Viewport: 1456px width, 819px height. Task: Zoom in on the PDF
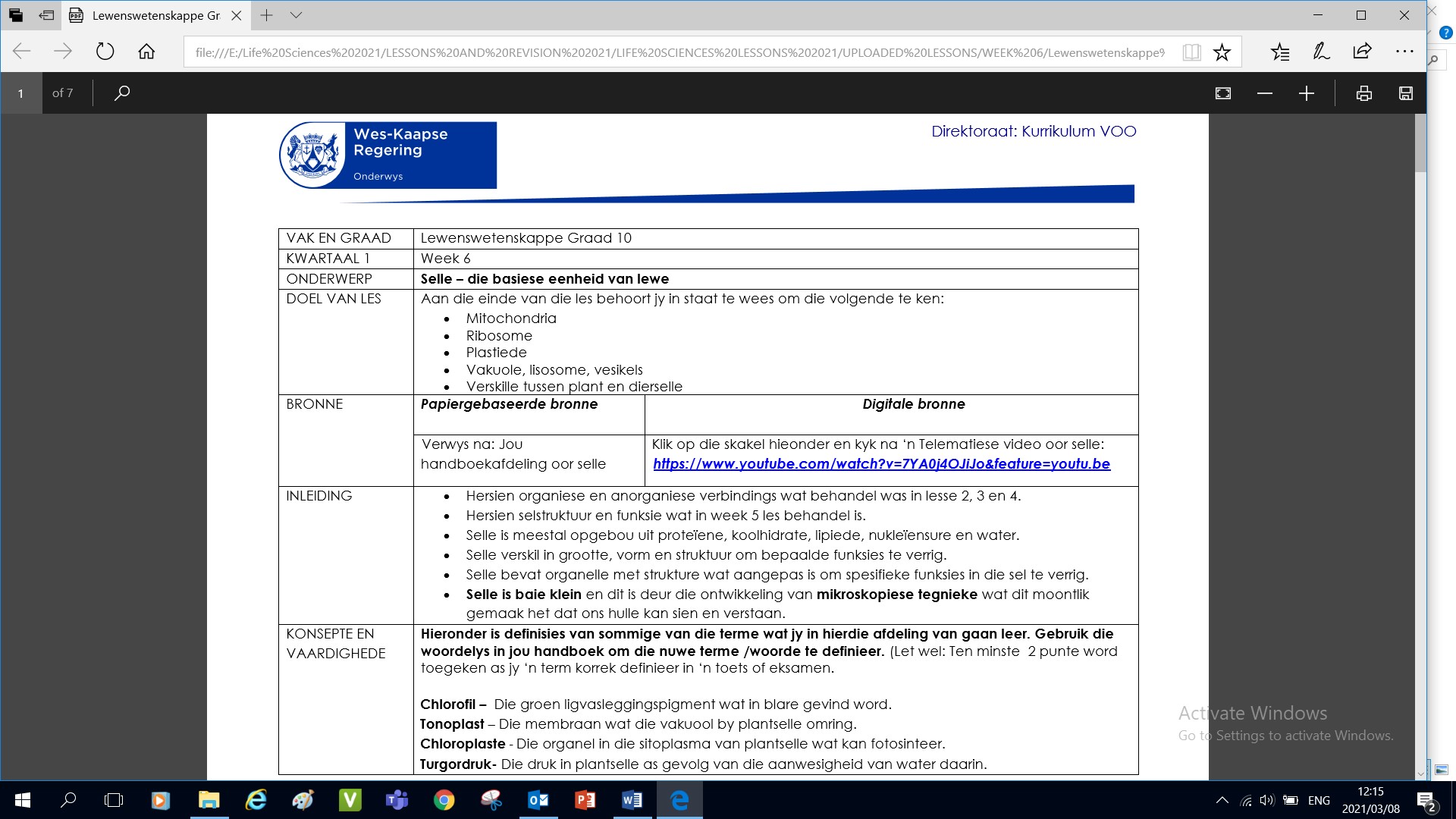pyautogui.click(x=1307, y=93)
